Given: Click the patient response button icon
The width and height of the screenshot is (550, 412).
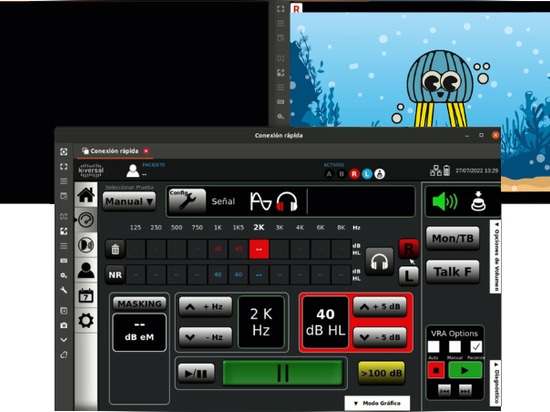Looking at the screenshot, I should coord(478,201).
